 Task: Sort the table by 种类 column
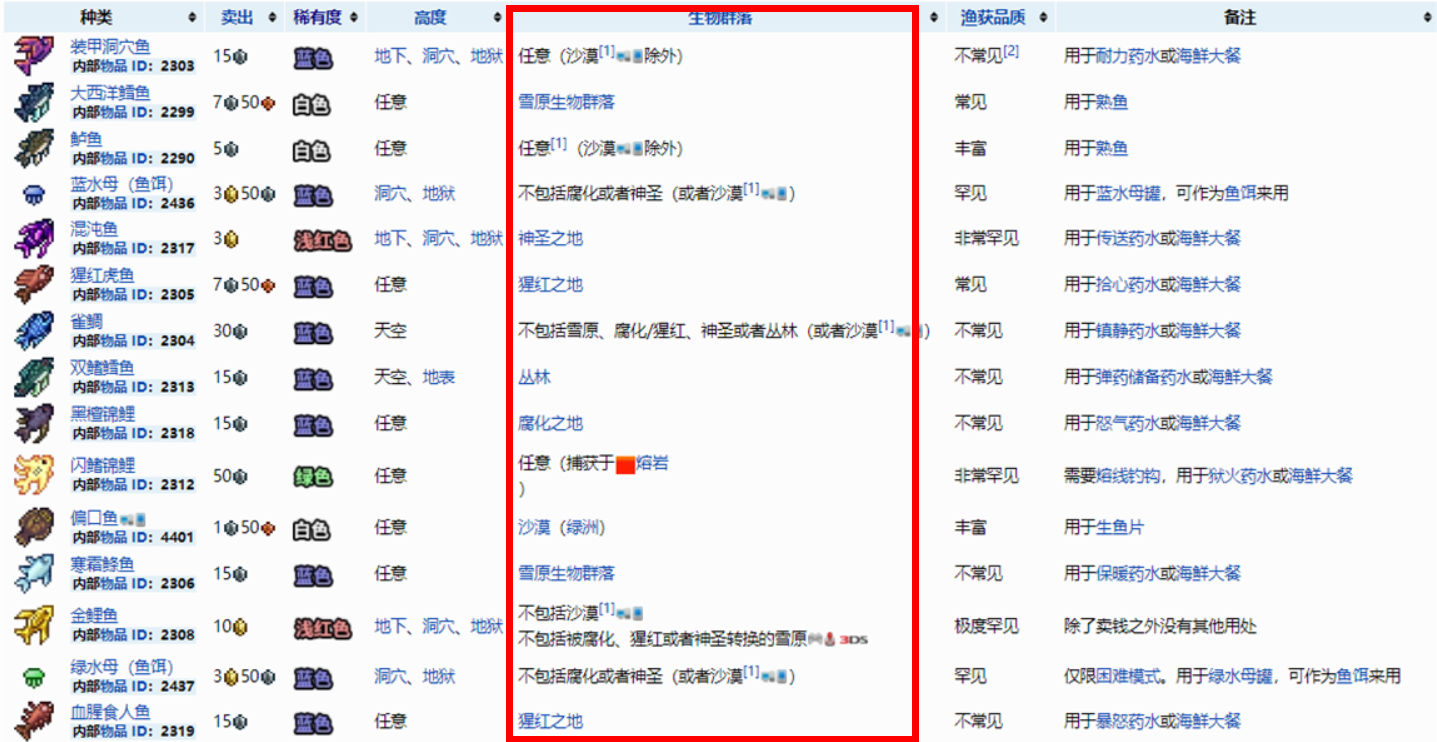pyautogui.click(x=192, y=18)
